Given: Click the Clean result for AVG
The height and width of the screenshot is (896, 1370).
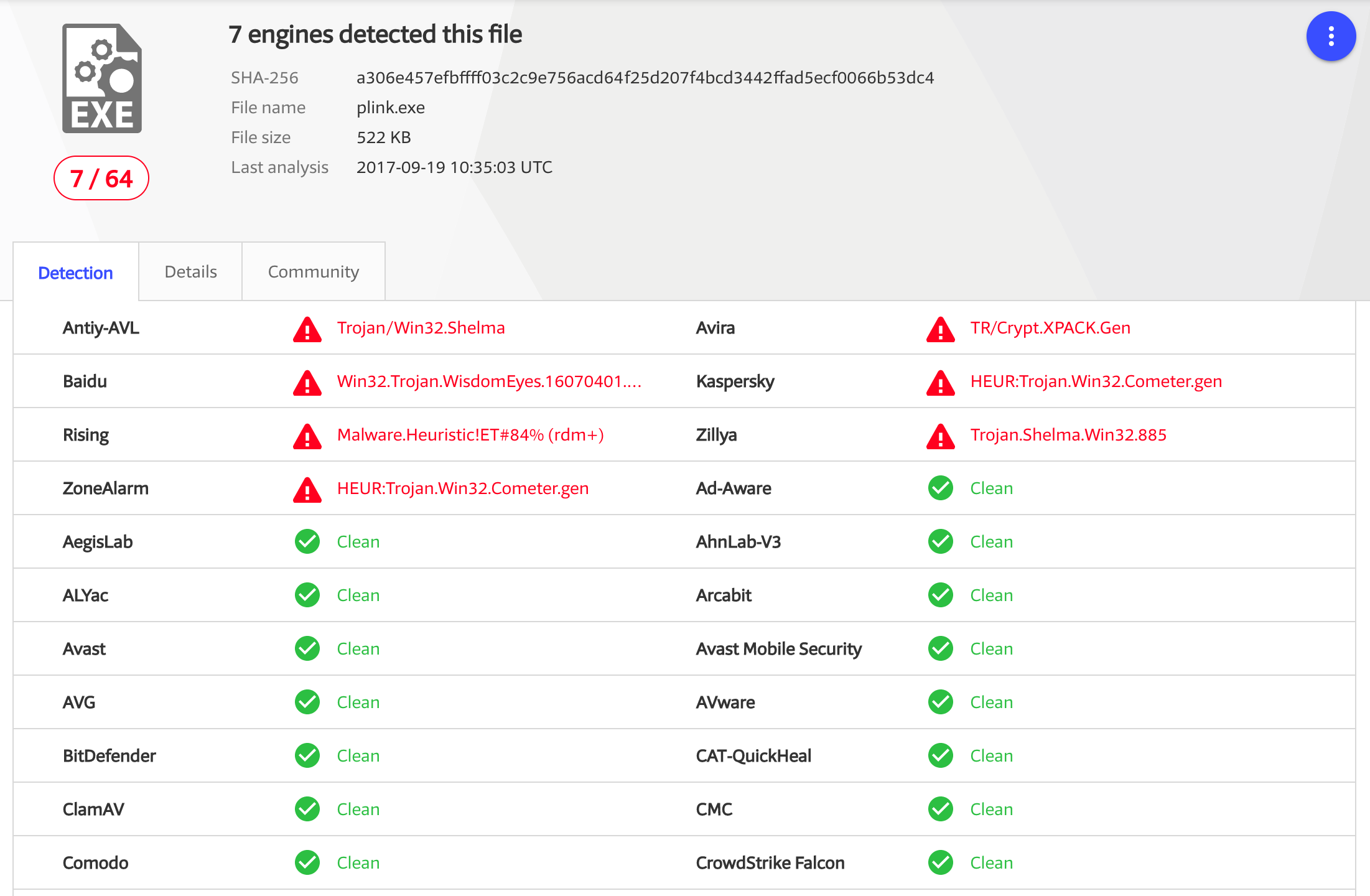Looking at the screenshot, I should 358,702.
